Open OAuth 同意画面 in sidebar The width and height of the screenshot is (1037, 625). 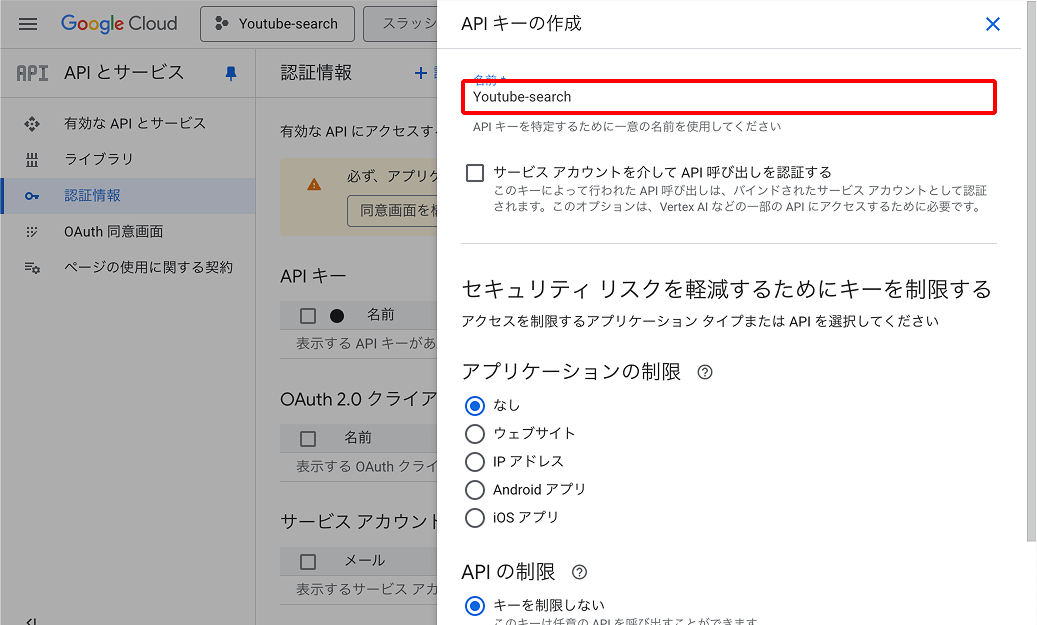[128, 231]
